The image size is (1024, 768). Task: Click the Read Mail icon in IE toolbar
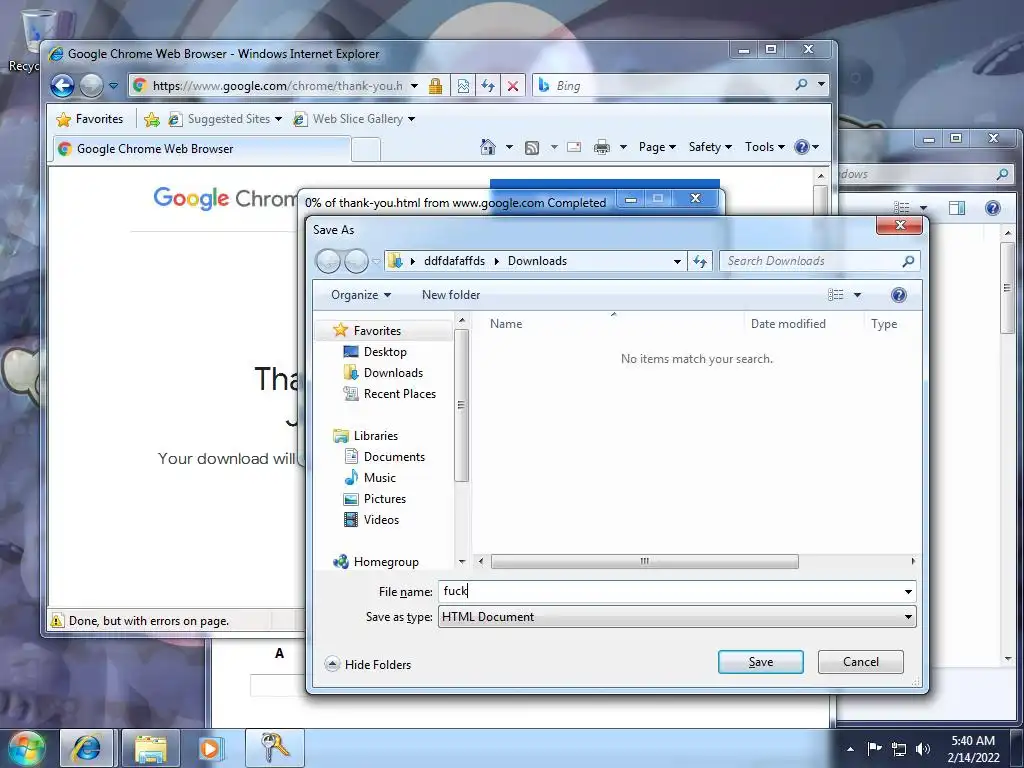[574, 147]
